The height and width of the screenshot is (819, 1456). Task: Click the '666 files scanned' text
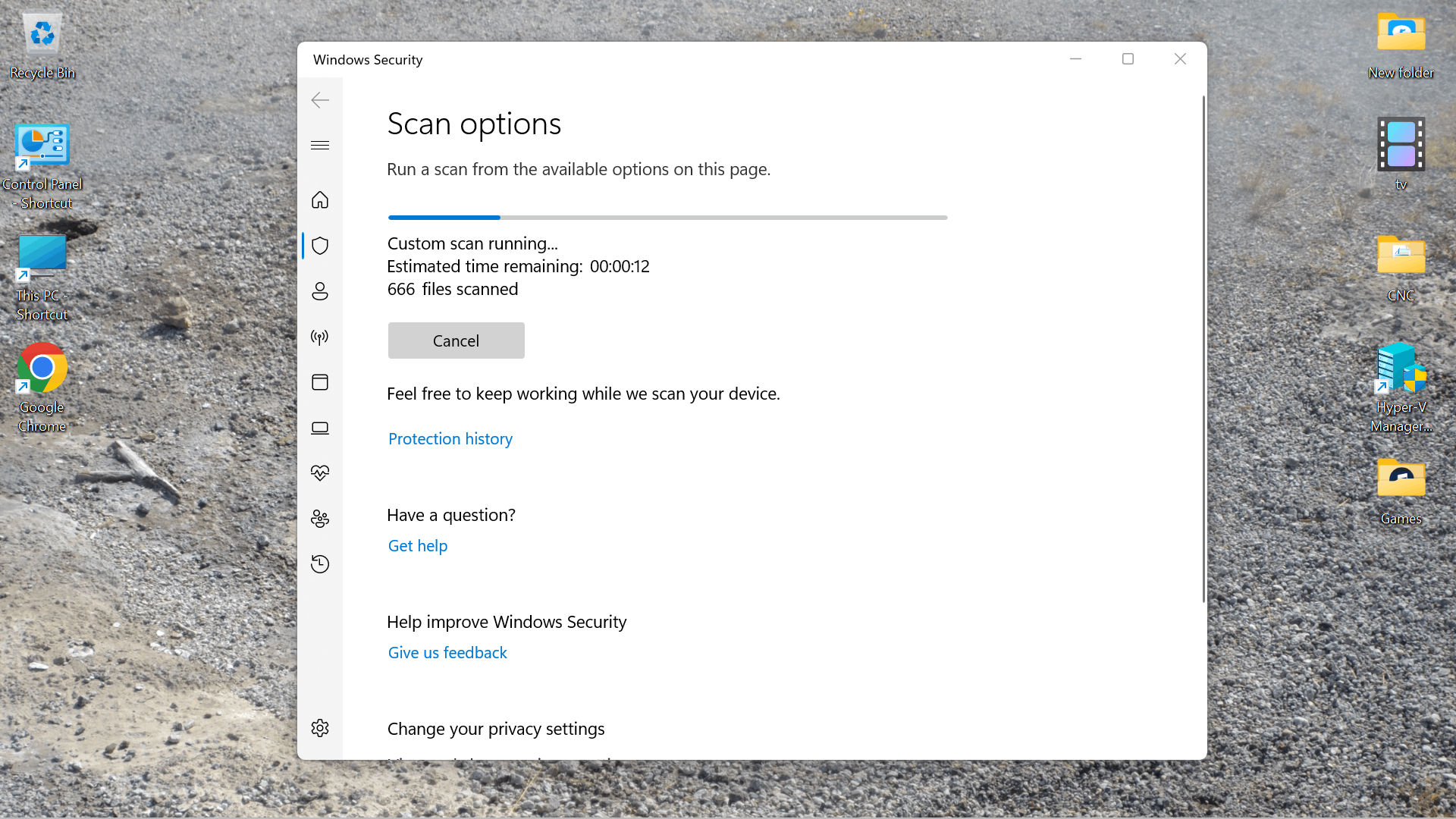tap(453, 289)
